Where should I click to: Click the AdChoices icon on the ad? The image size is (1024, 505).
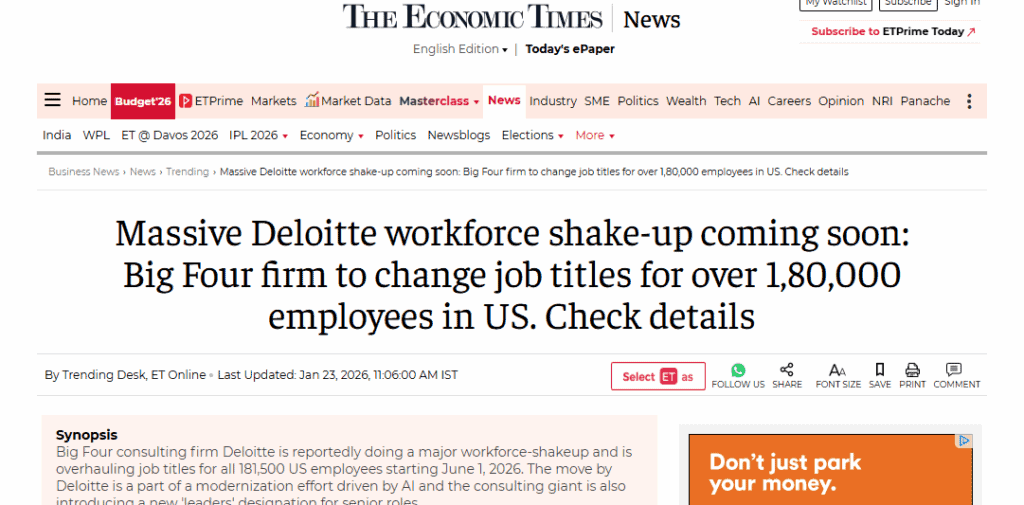tap(965, 440)
